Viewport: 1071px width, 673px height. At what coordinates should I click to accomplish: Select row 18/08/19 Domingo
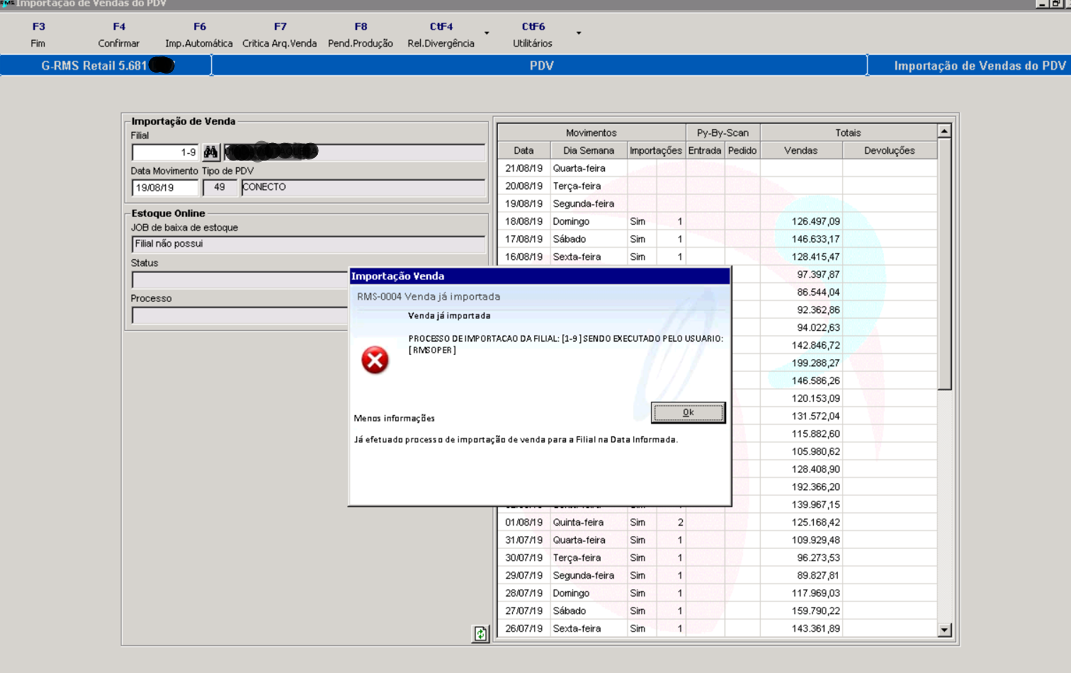(717, 221)
